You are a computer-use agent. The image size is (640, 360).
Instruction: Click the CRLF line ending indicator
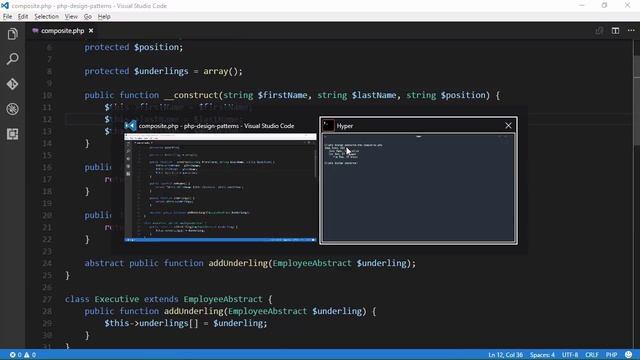point(592,355)
